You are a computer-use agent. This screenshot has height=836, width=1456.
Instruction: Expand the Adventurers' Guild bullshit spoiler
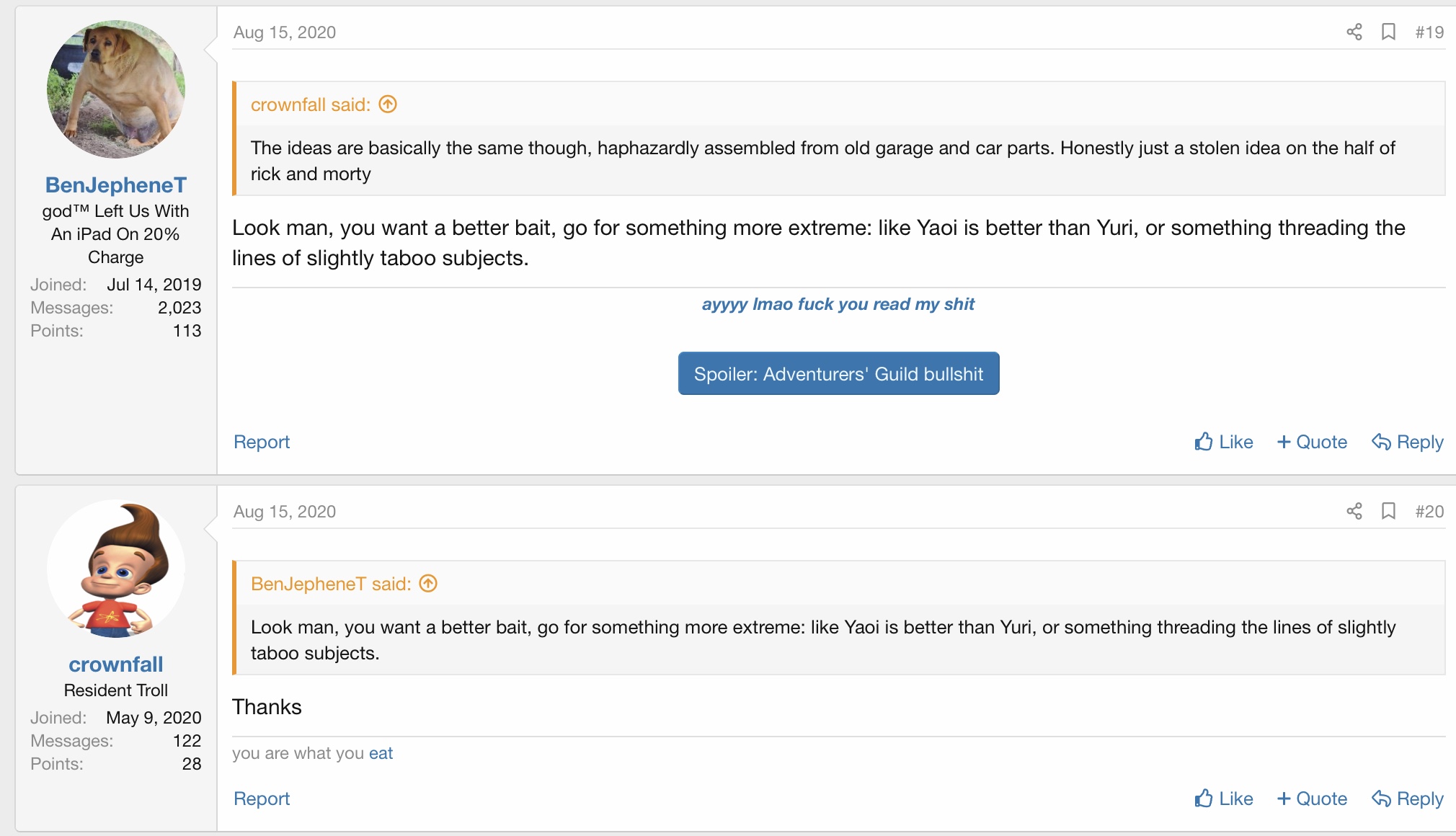coord(838,373)
